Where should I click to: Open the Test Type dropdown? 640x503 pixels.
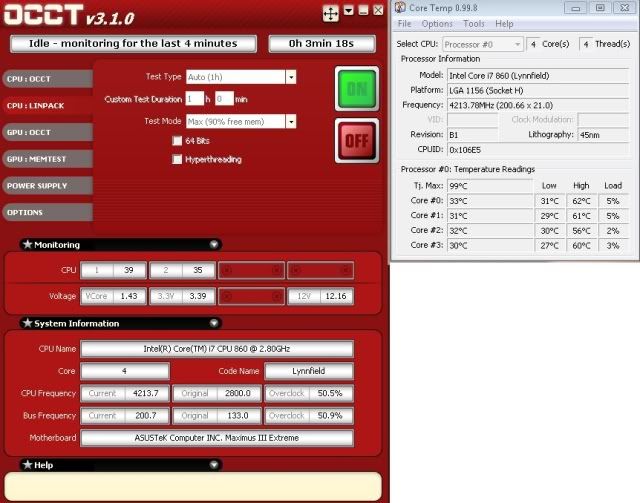290,77
